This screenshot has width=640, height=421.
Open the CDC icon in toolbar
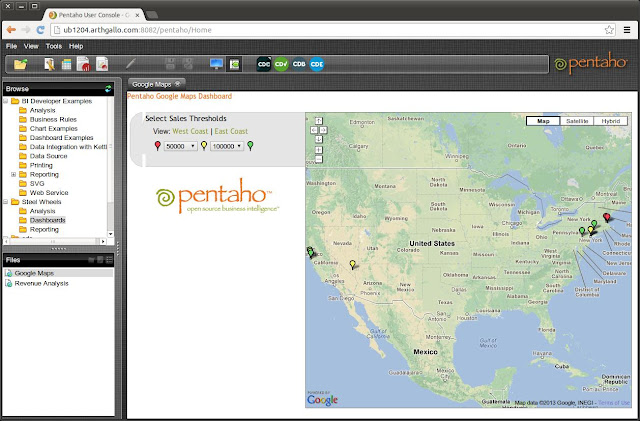(264, 64)
